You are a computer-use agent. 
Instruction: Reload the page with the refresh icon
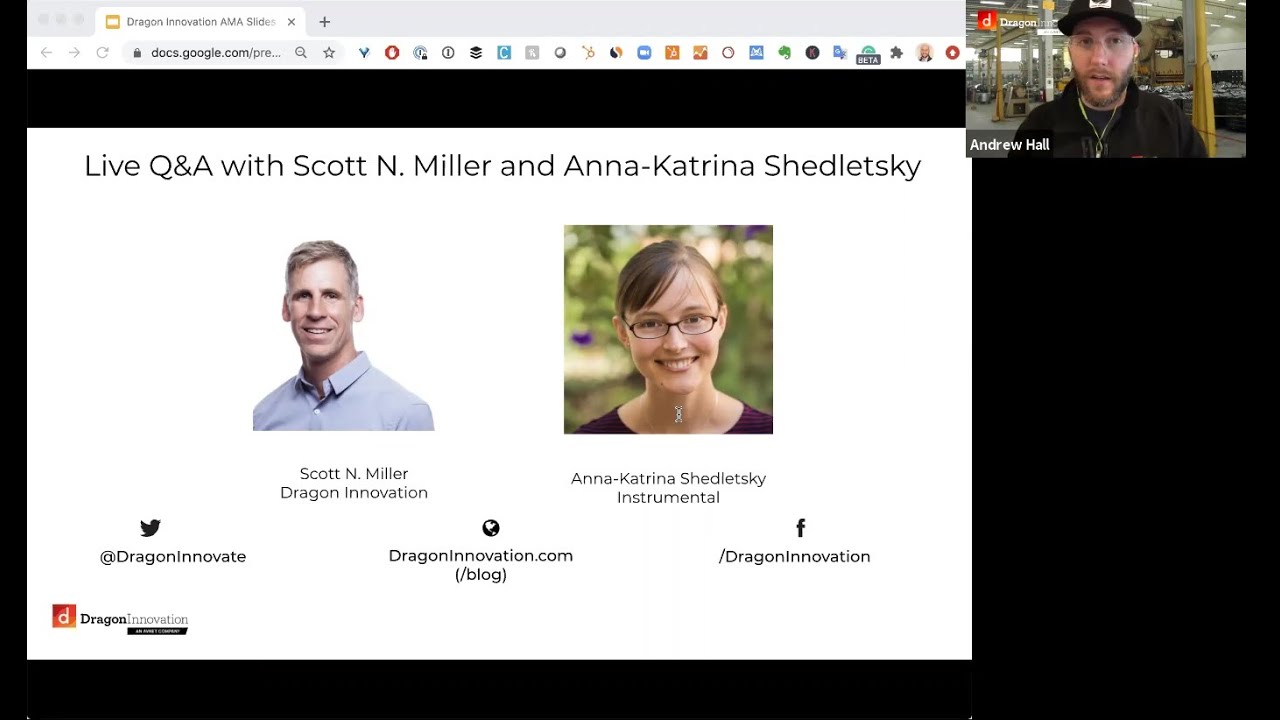click(x=102, y=53)
